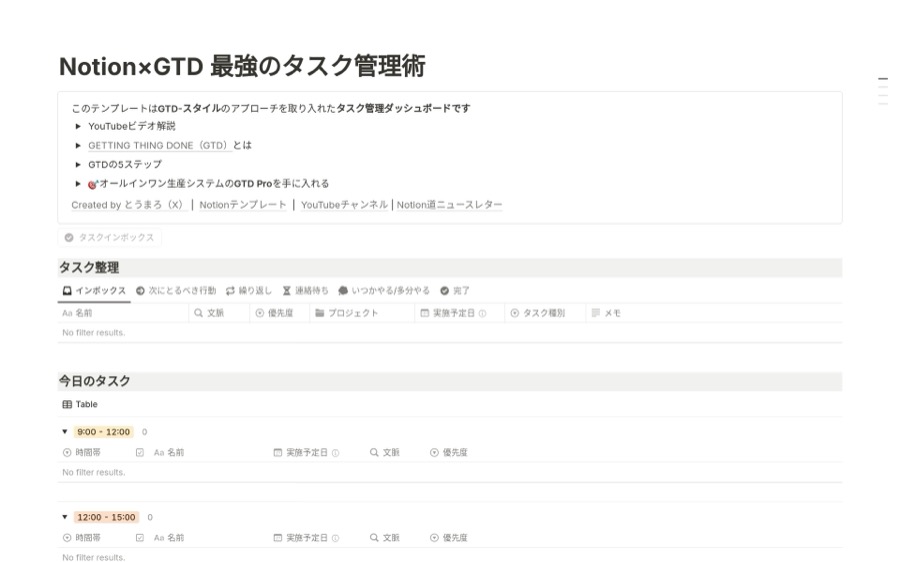This screenshot has width=900, height=562.
Task: Open the YouTubeチャンネル link
Action: tap(344, 205)
